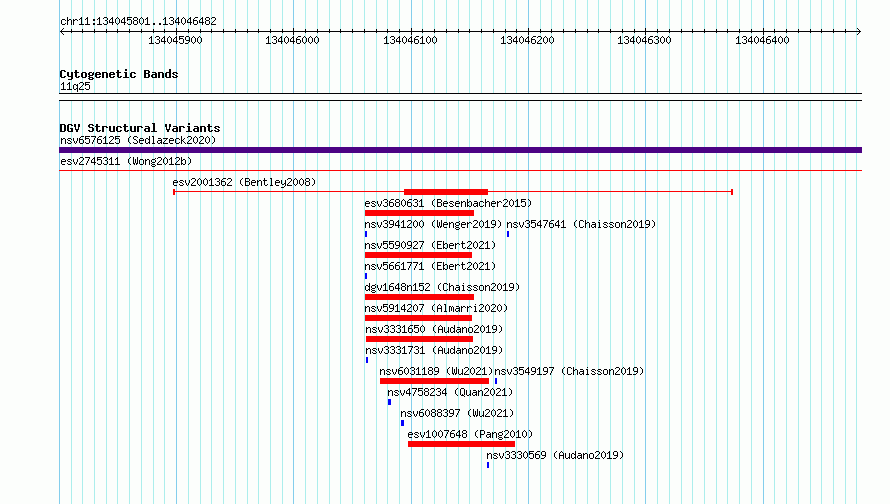Click the thick red esv2001362 bar segment
This screenshot has width=890, height=504.
[446, 192]
